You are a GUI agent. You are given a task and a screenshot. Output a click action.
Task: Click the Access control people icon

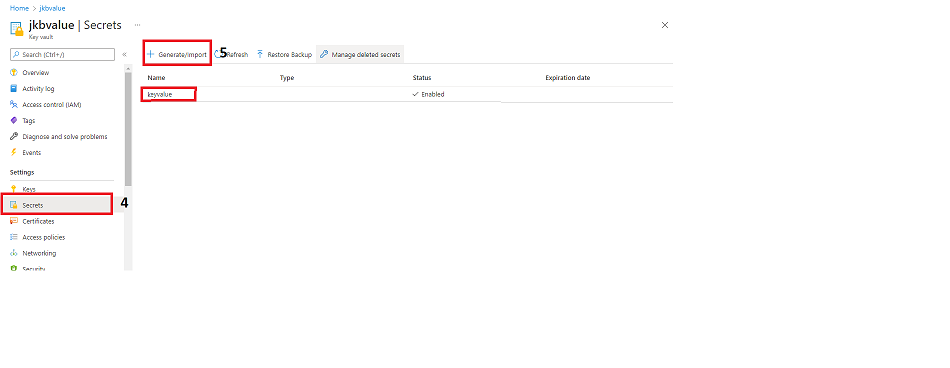pos(14,104)
